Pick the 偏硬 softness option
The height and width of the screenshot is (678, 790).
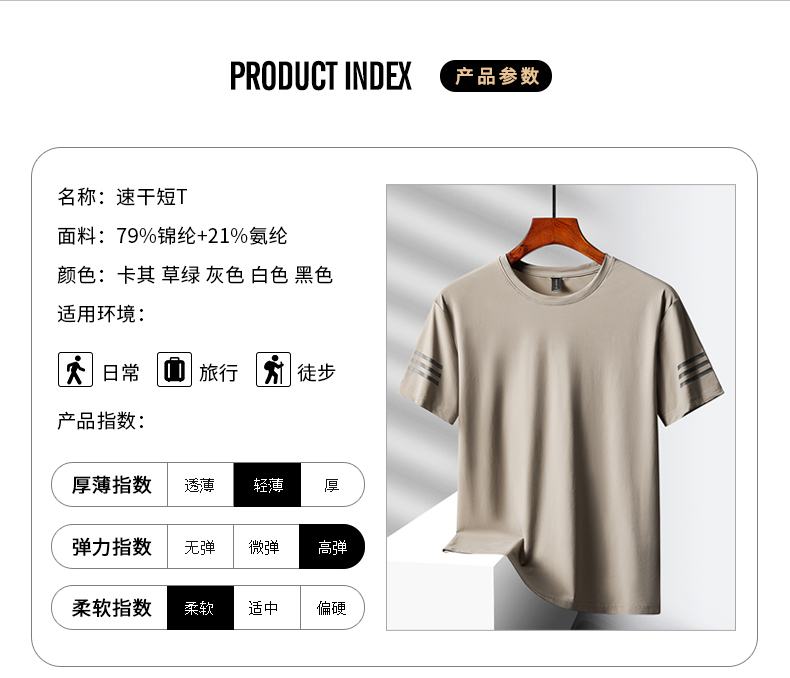pos(332,608)
